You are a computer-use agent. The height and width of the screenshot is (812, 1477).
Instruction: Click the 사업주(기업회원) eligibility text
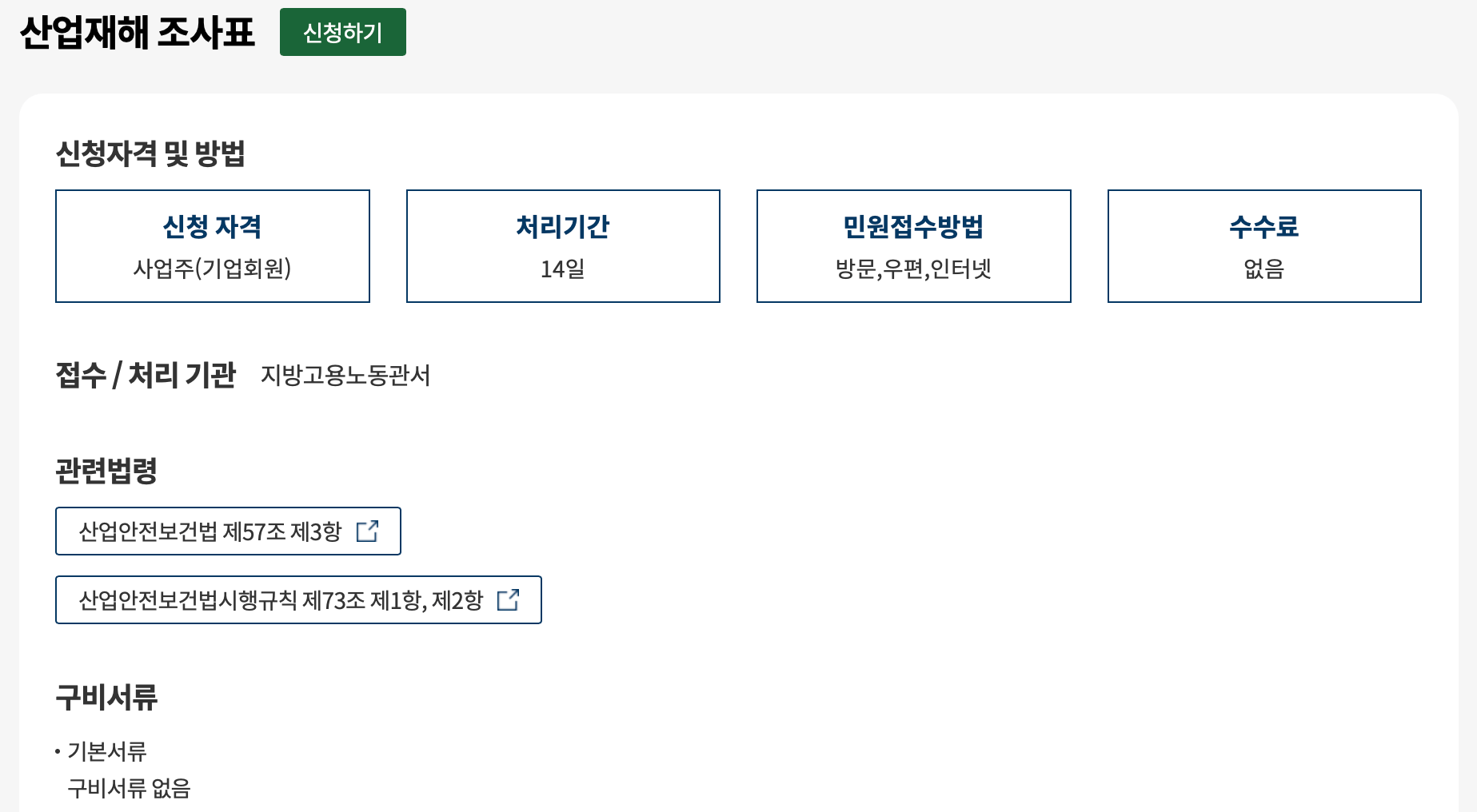point(213,270)
